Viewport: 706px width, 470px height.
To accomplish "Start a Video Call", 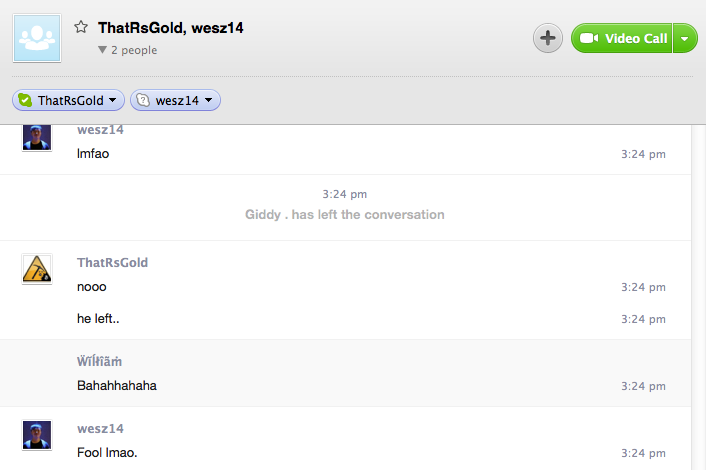I will tap(622, 38).
